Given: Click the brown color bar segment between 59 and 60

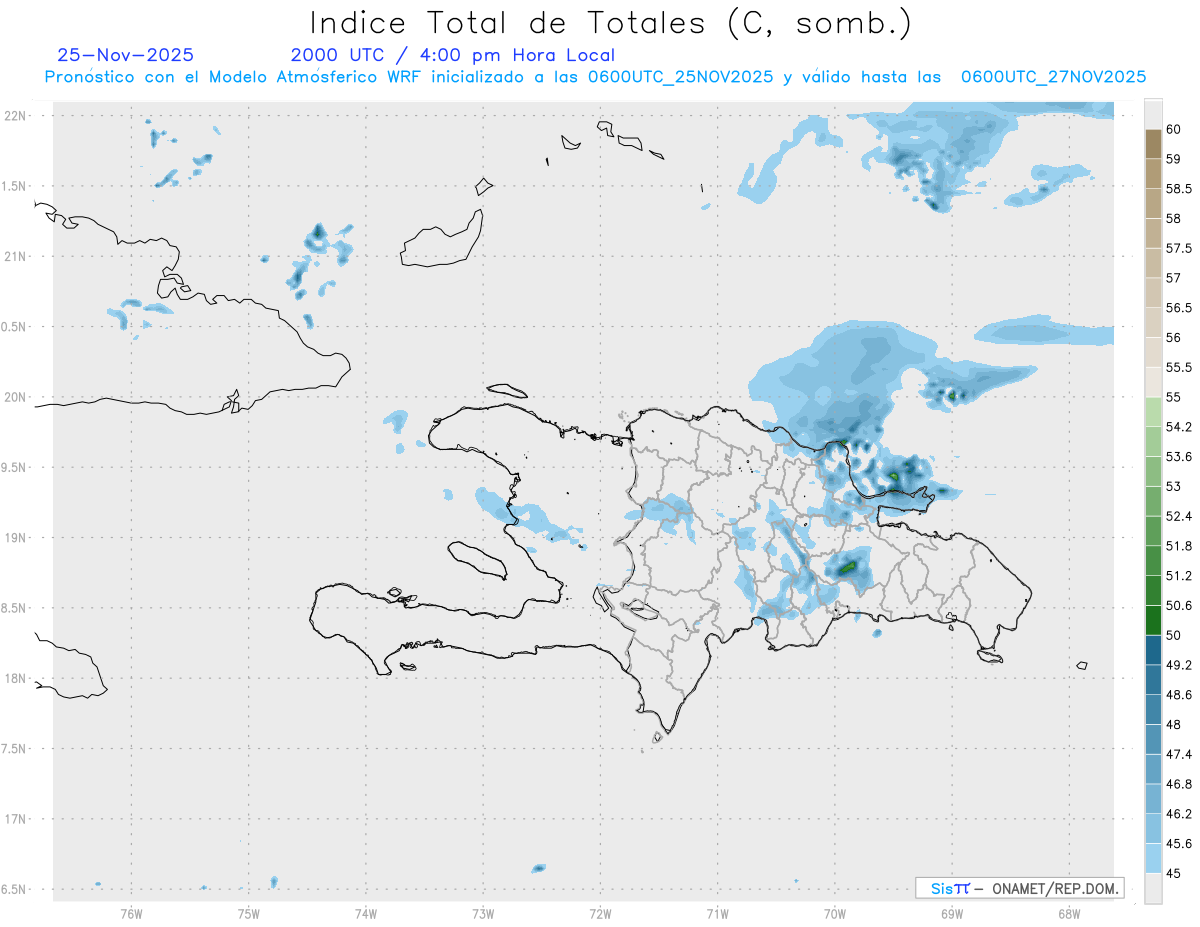Looking at the screenshot, I should pos(1153,144).
